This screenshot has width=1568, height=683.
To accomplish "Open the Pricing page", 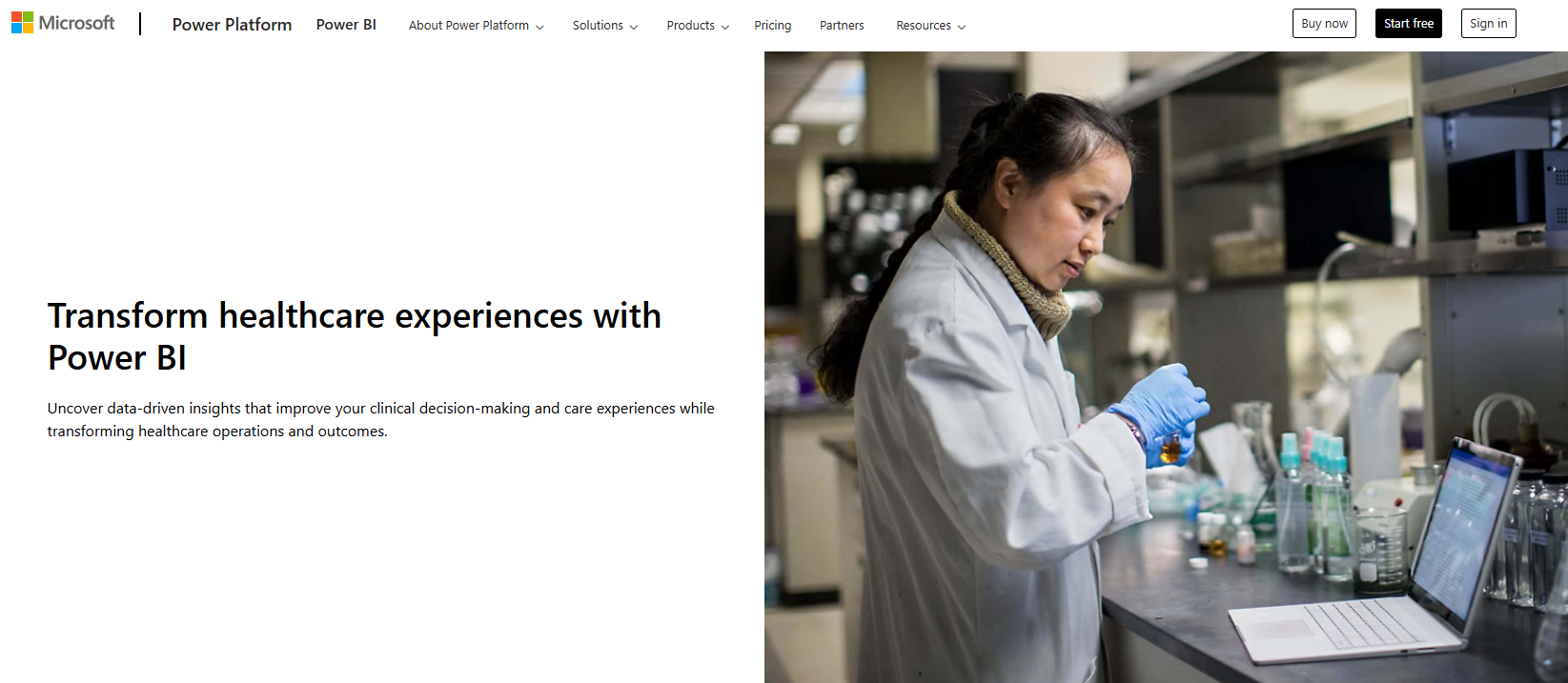I will click(772, 26).
